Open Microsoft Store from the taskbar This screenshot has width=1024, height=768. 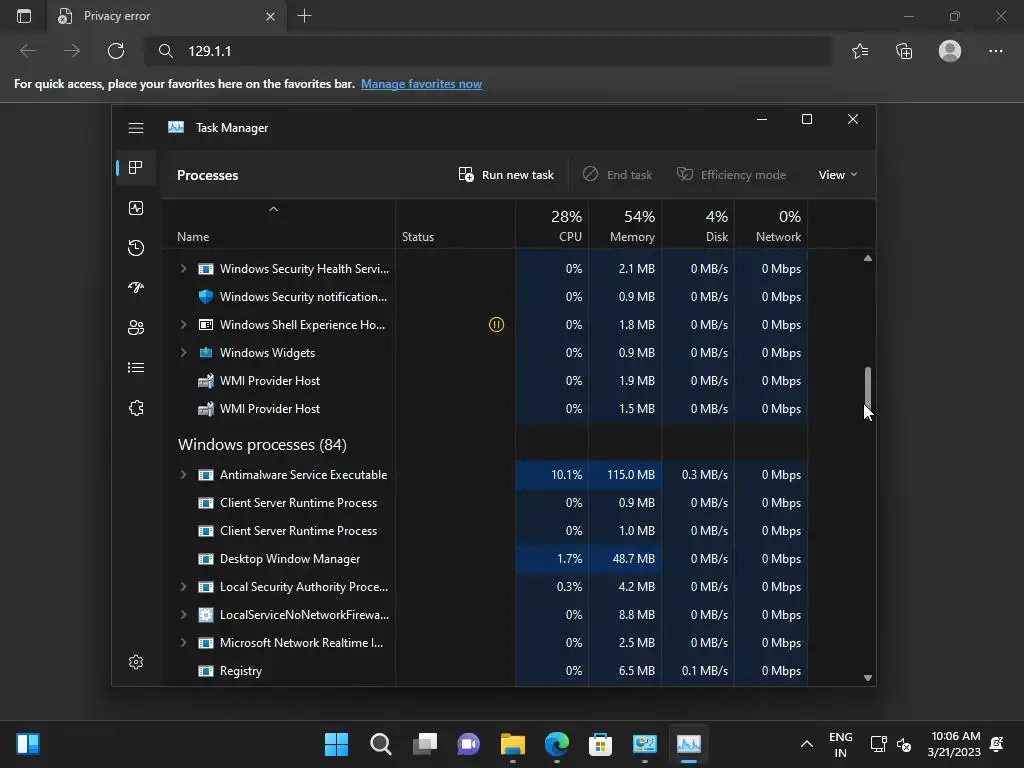coord(600,744)
